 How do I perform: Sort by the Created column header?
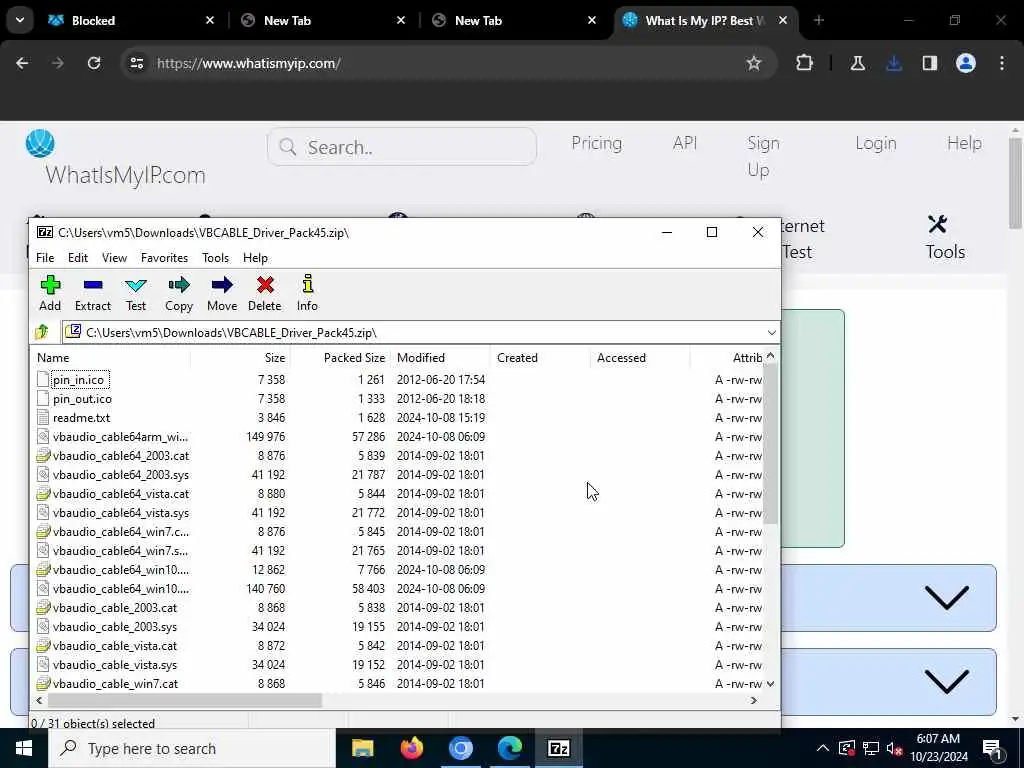540,358
